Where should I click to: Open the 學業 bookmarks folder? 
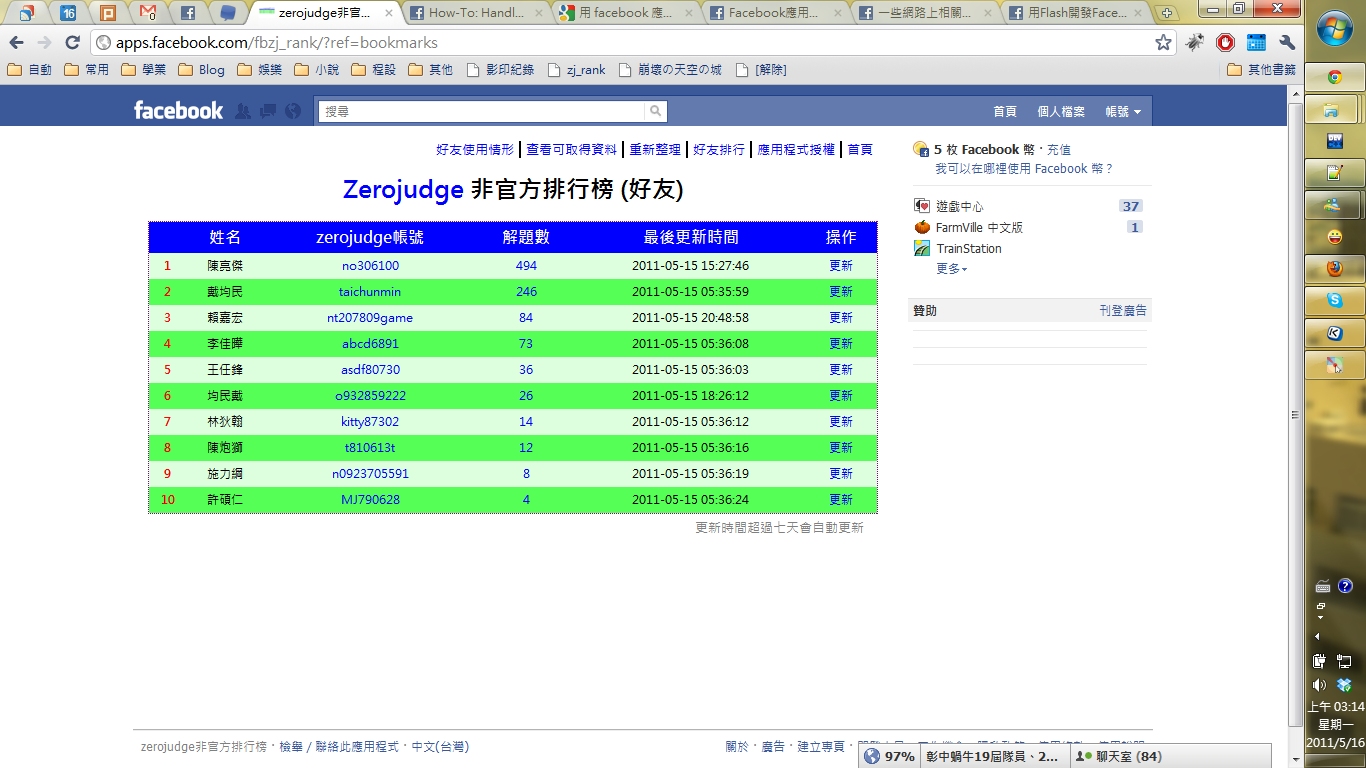coord(144,69)
